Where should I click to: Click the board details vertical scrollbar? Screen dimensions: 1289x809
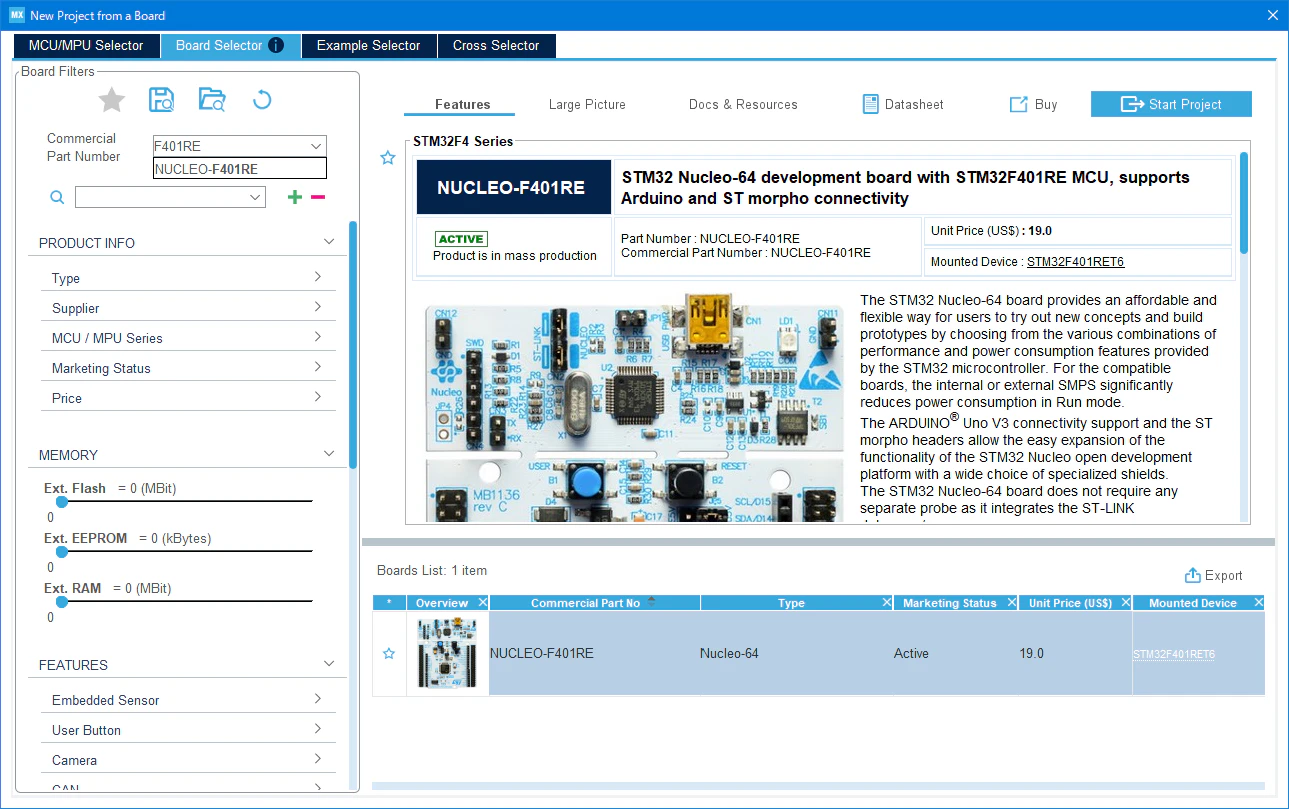point(1244,202)
